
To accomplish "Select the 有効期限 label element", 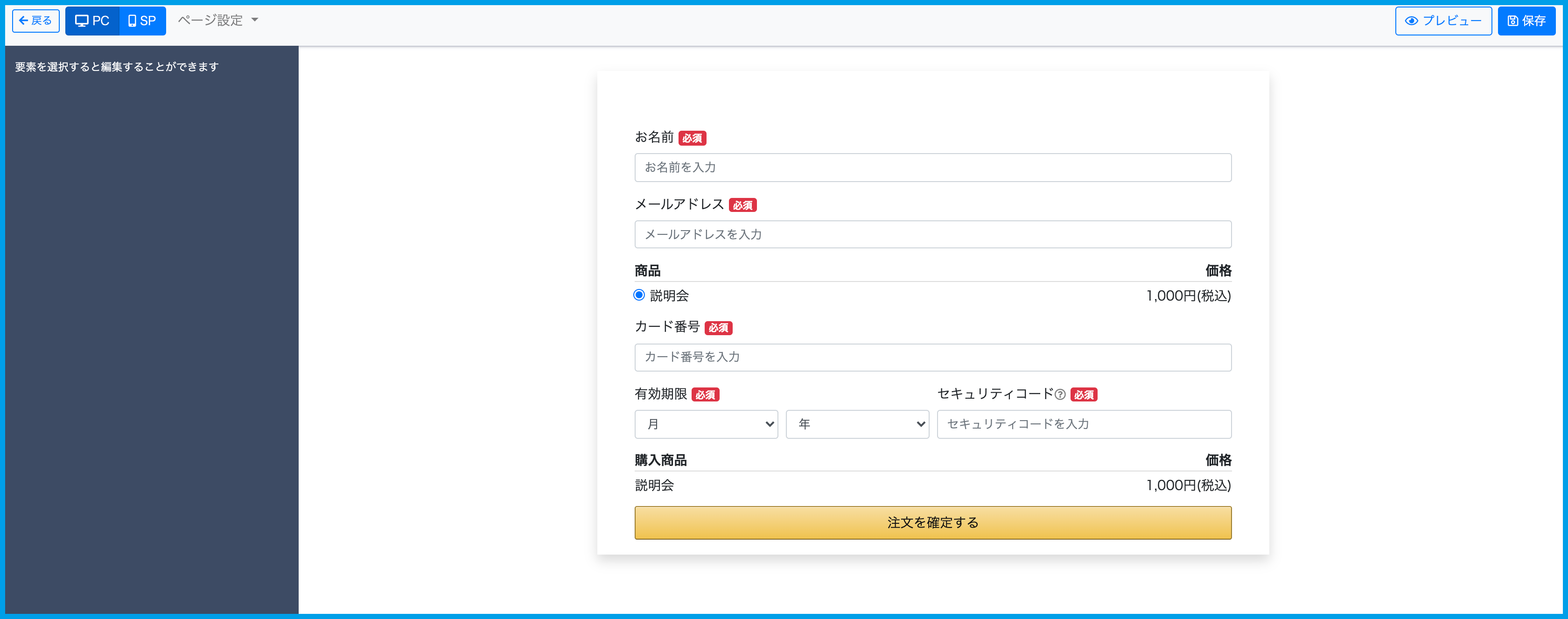I will pyautogui.click(x=660, y=394).
